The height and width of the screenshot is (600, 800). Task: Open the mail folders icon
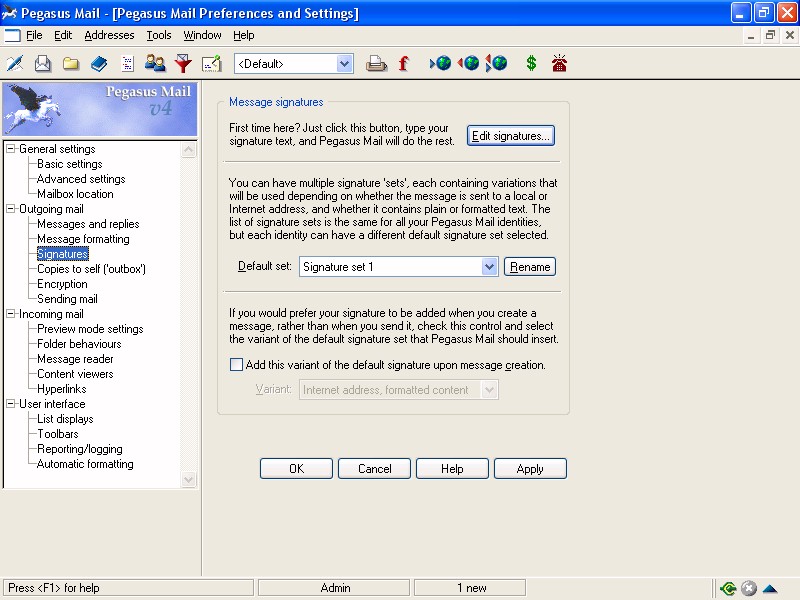click(x=71, y=63)
